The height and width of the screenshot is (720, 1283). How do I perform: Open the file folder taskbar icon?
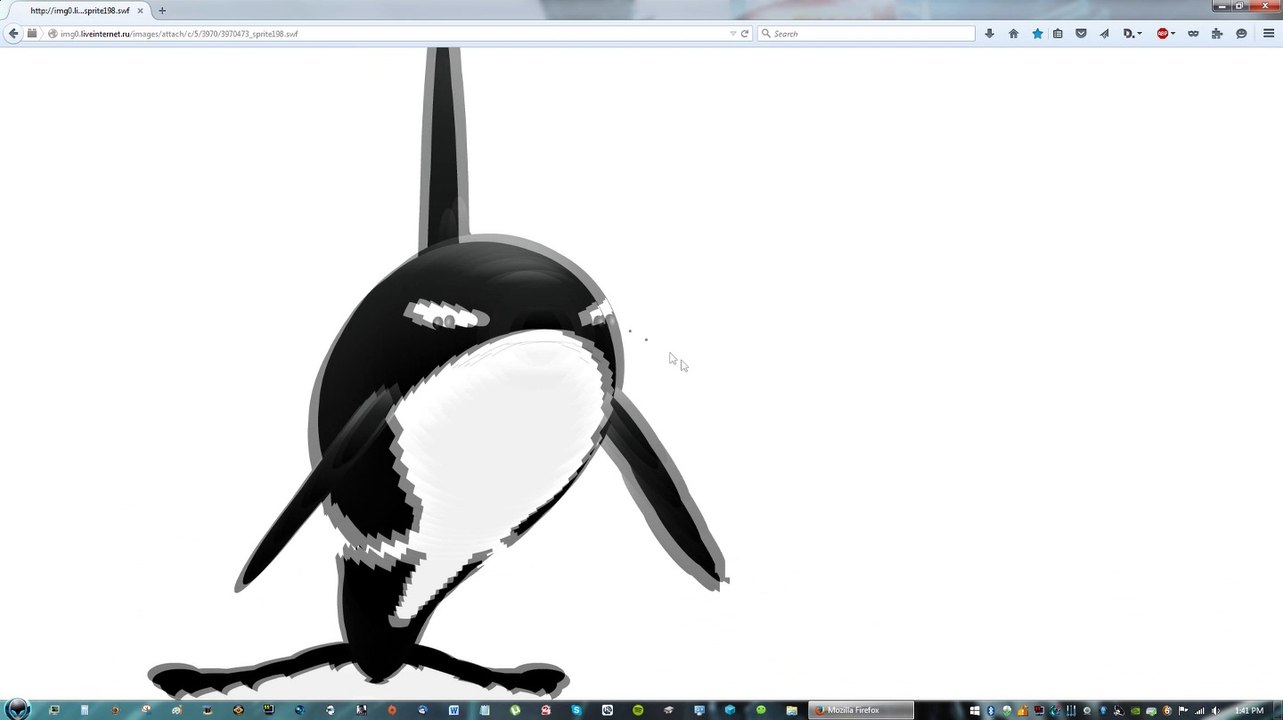point(791,710)
